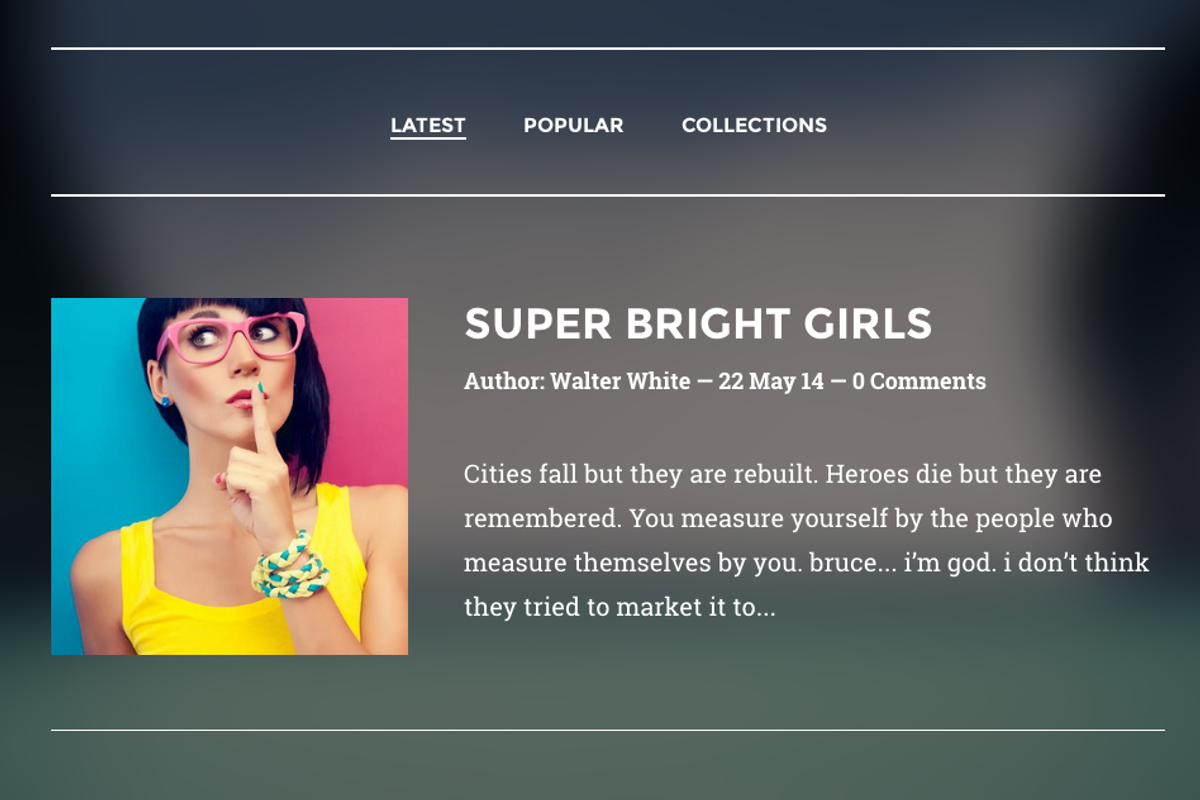Open the article SUPER BRIGHT GIRLS
This screenshot has height=800, width=1200.
tap(697, 325)
